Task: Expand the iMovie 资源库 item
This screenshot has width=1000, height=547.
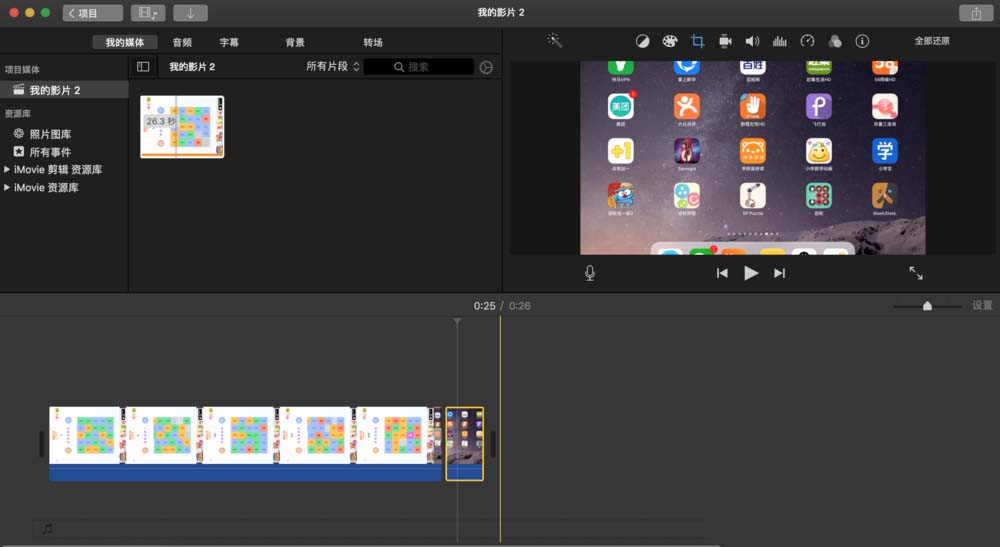Action: pos(7,187)
